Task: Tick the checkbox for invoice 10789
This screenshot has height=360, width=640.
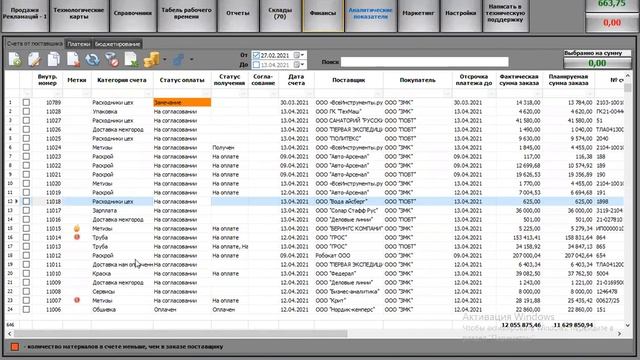Action: (26, 102)
